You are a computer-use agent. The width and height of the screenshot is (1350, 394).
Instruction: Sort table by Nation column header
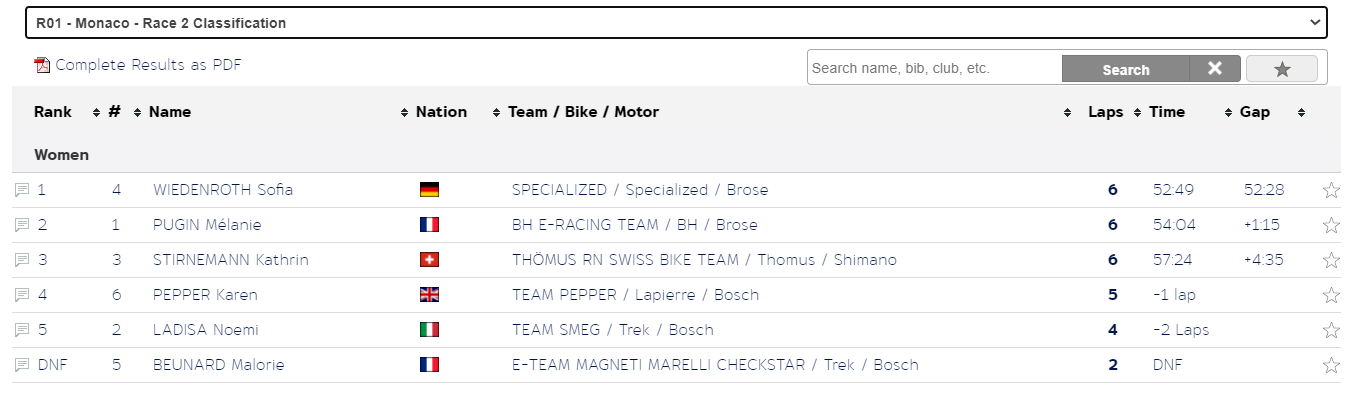click(441, 112)
